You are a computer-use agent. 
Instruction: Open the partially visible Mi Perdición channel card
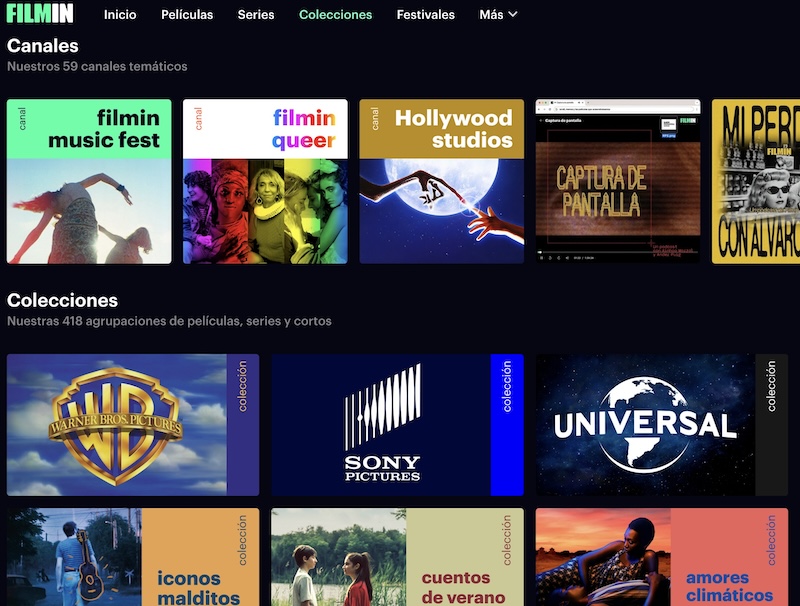click(756, 181)
